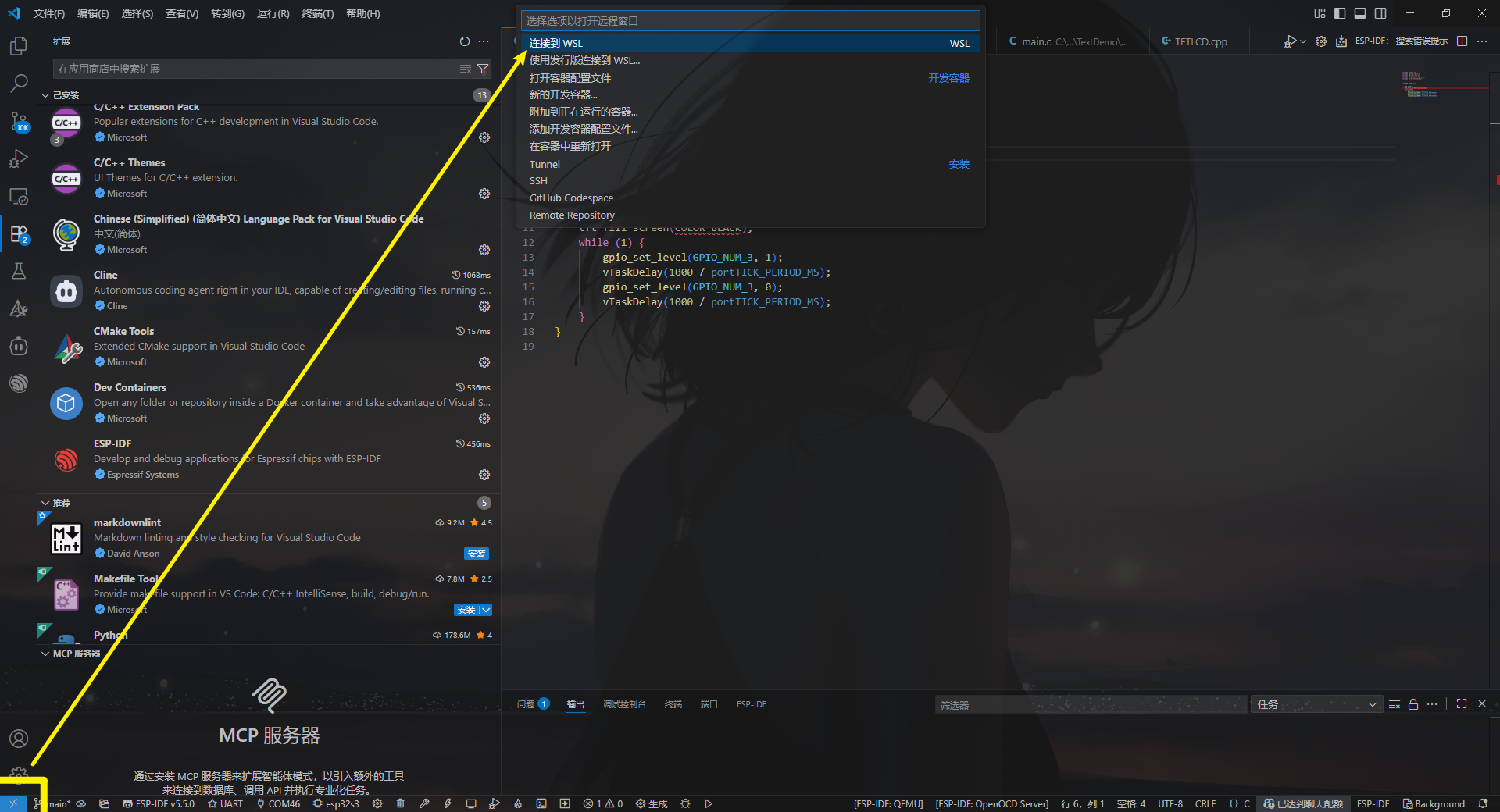The height and width of the screenshot is (812, 1500).
Task: Open the Testing flask view
Action: [18, 271]
